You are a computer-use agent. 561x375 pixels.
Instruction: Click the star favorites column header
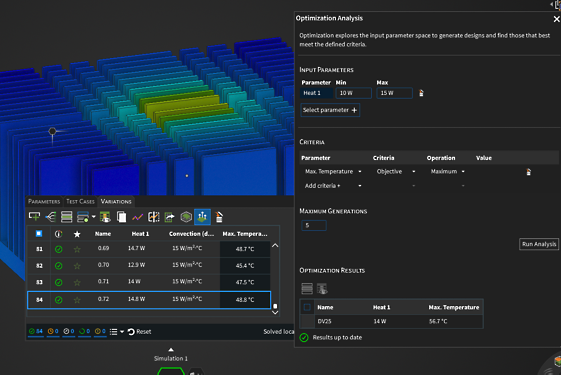pyautogui.click(x=77, y=234)
